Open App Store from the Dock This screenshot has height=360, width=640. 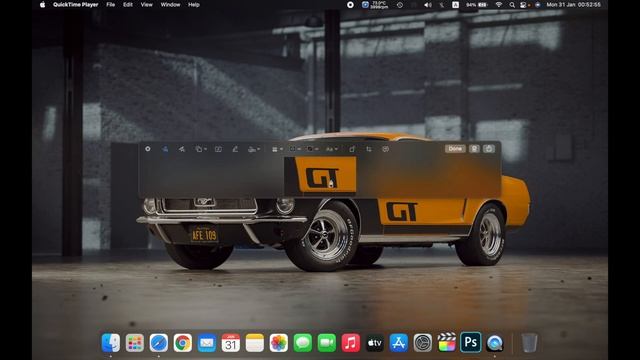(399, 342)
